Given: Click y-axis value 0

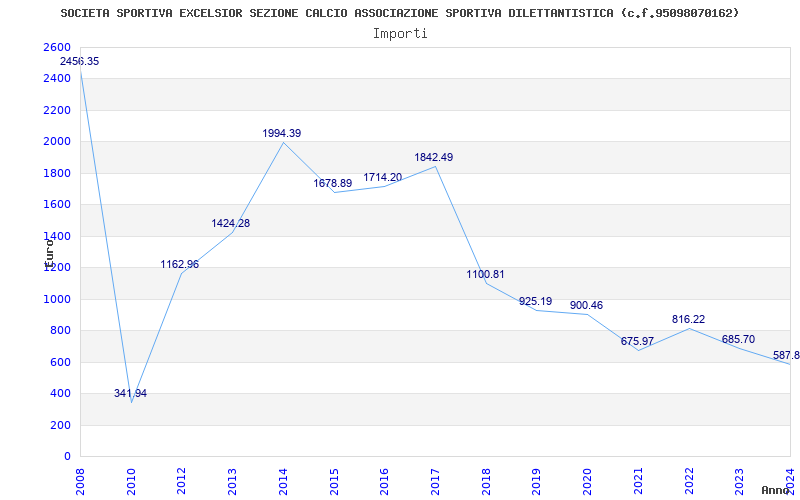Looking at the screenshot, I should (x=67, y=457).
